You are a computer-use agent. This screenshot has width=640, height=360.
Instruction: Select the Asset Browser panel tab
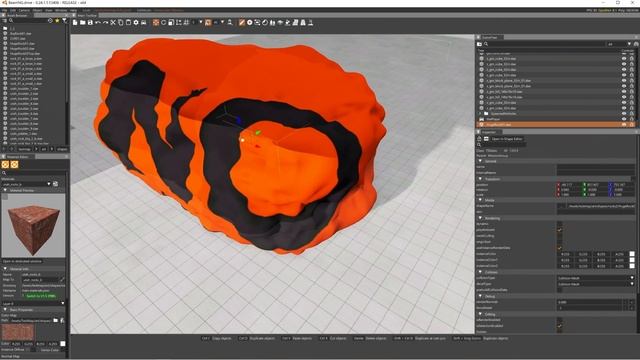coord(16,16)
